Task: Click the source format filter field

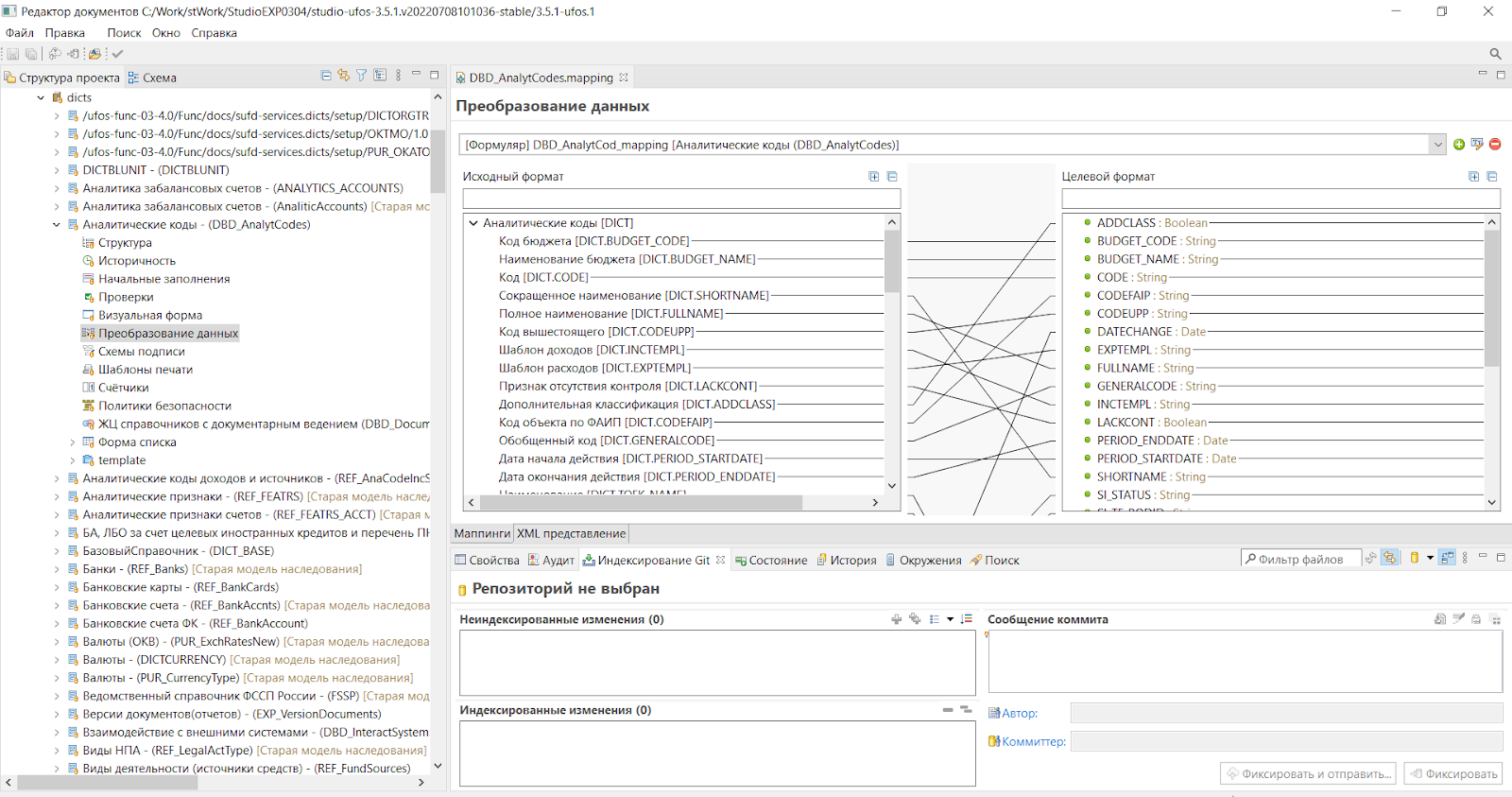Action: (x=681, y=199)
